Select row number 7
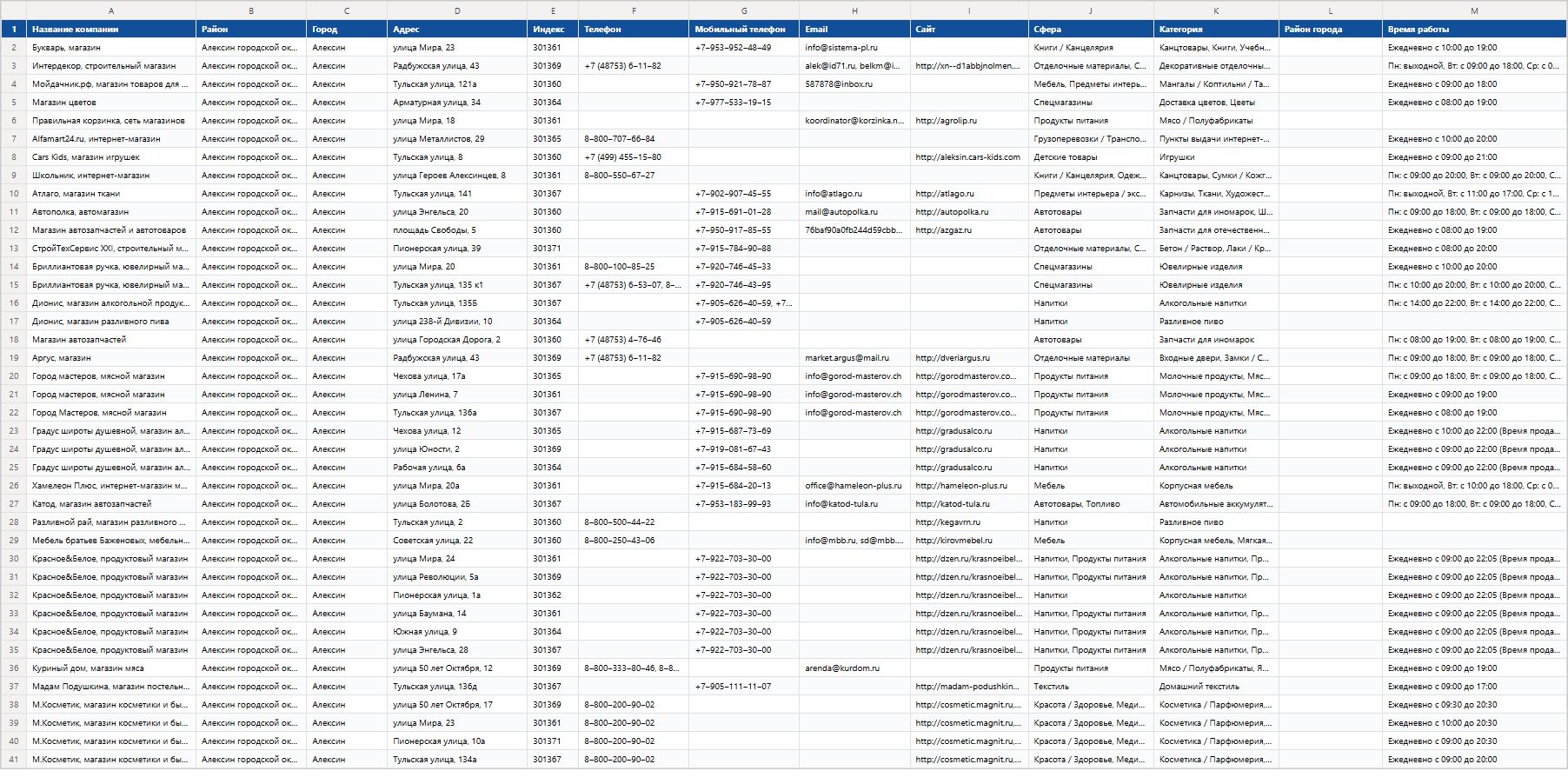1568x784 pixels. pyautogui.click(x=14, y=139)
